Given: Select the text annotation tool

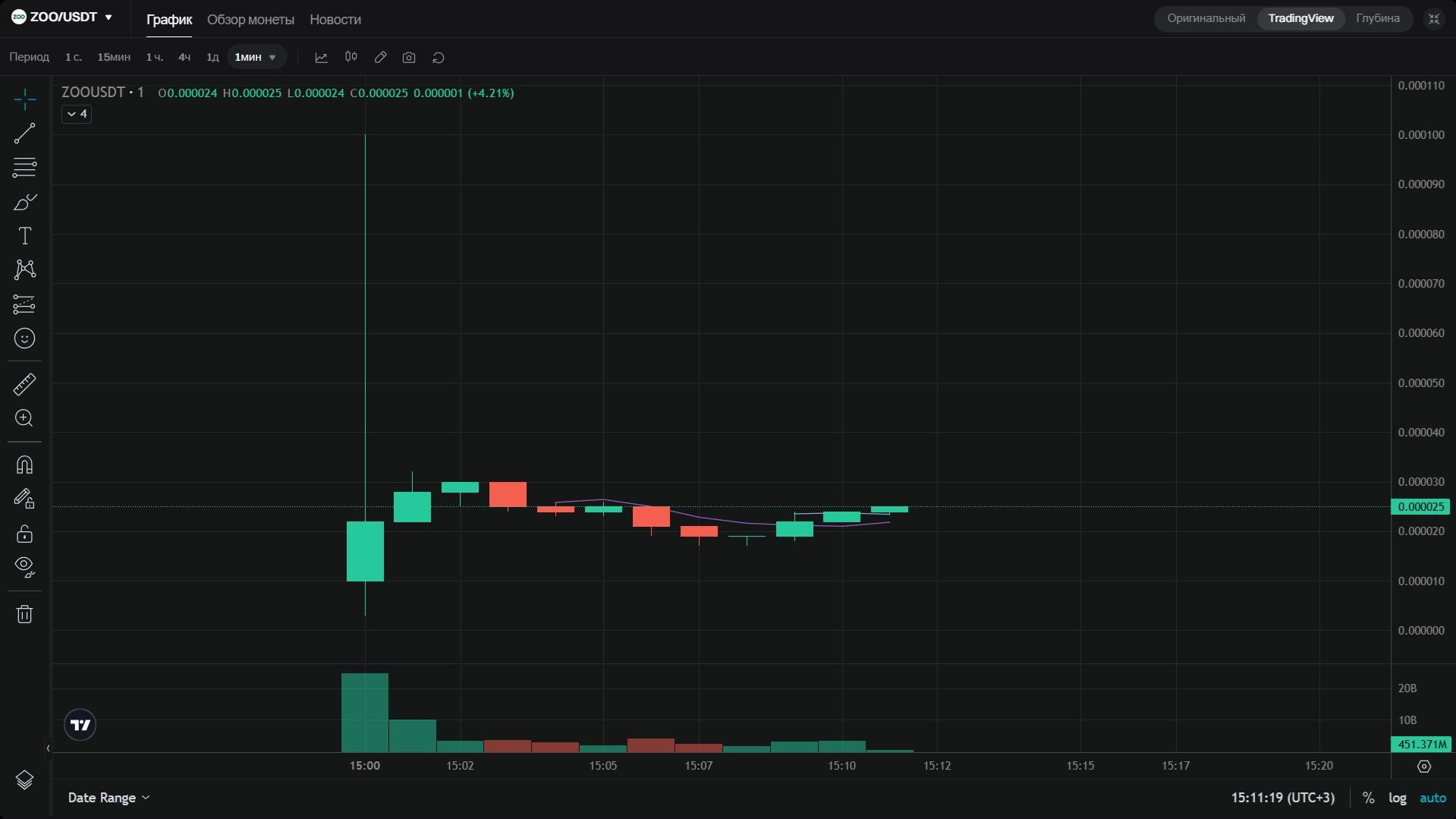Looking at the screenshot, I should [x=24, y=236].
